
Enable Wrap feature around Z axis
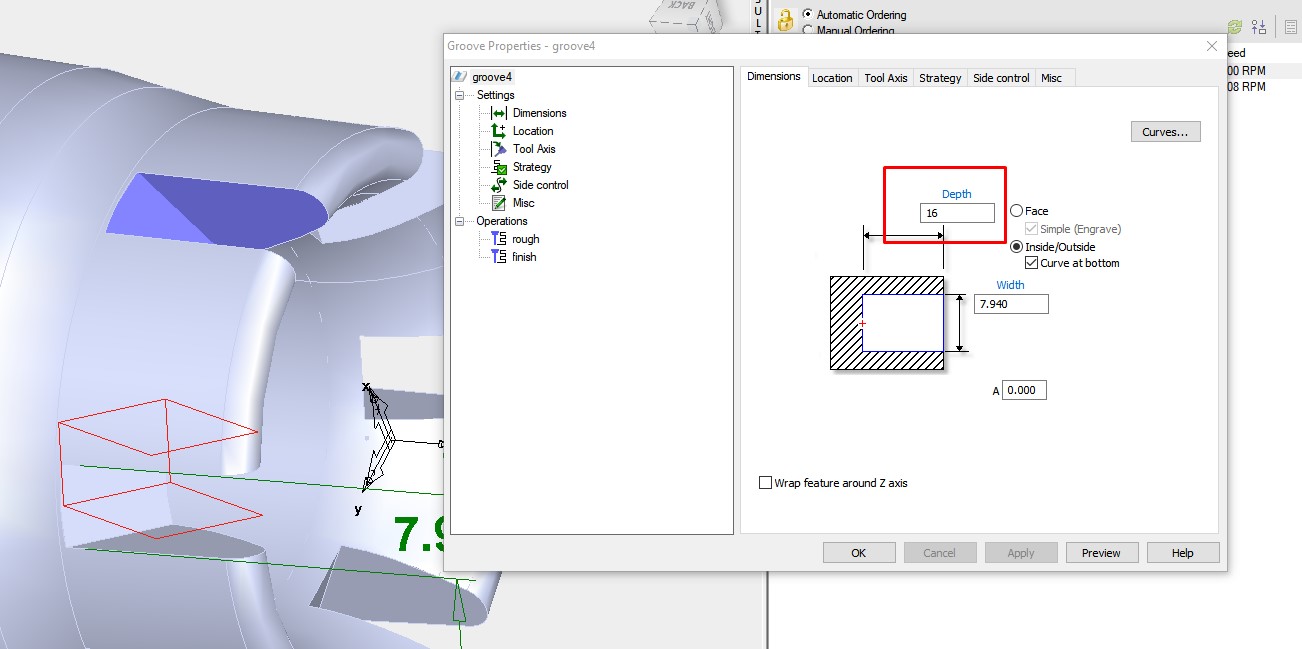point(766,482)
